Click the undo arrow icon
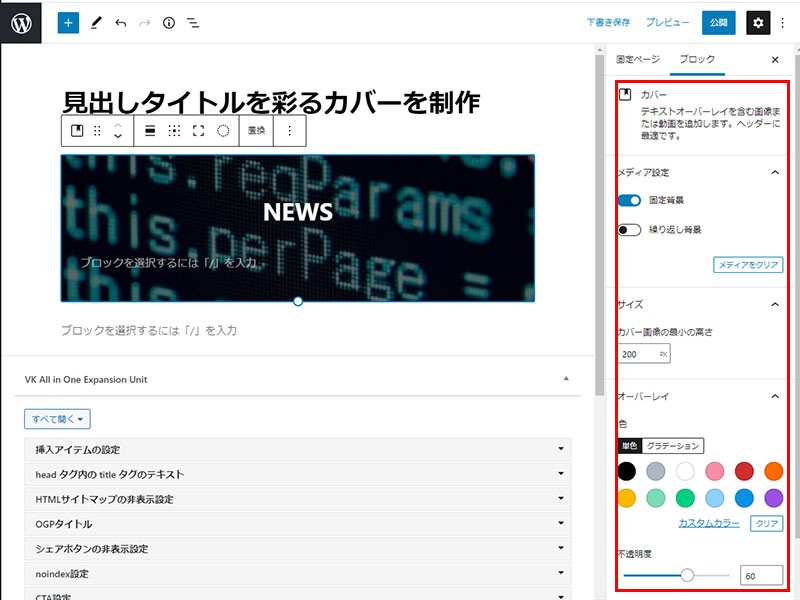 tap(120, 22)
